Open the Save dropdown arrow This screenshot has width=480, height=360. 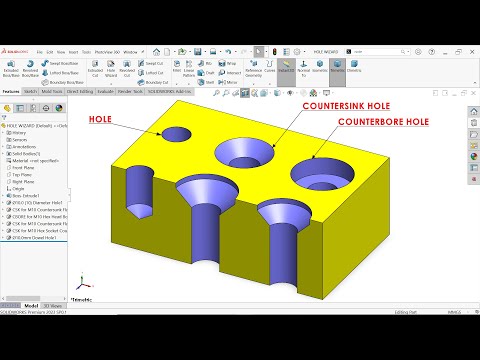(x=205, y=52)
